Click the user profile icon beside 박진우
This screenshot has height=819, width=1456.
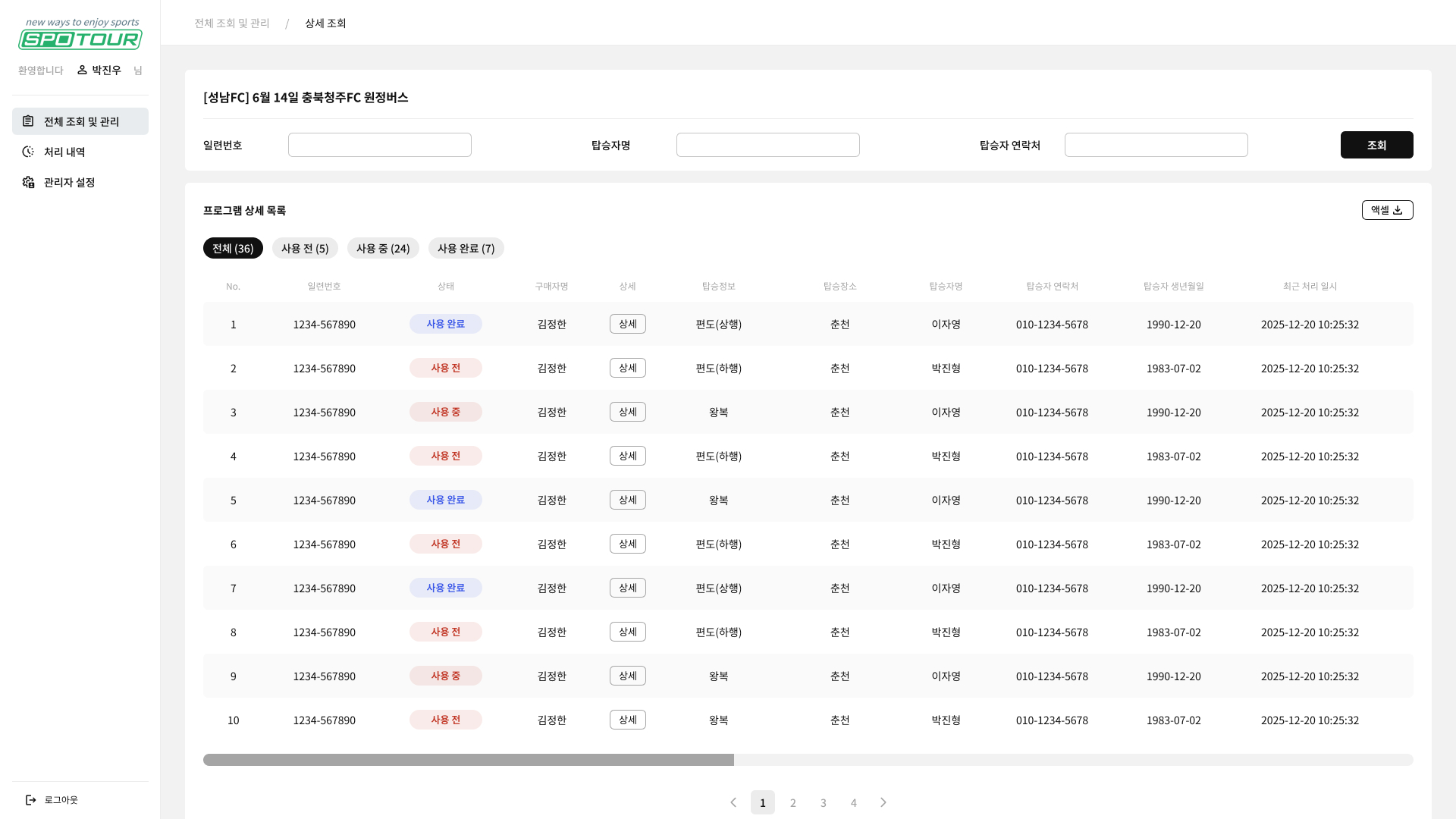(82, 70)
